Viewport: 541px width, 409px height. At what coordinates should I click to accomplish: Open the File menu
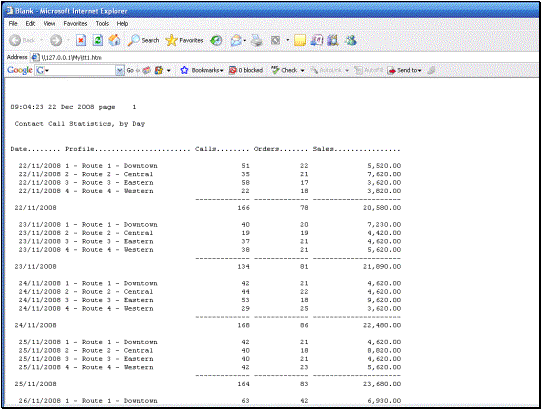point(13,23)
